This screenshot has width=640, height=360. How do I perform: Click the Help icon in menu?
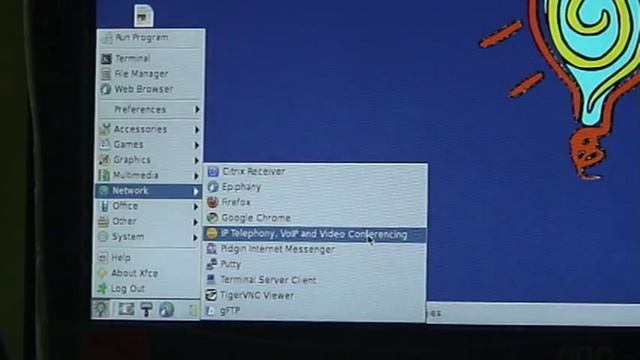point(103,258)
